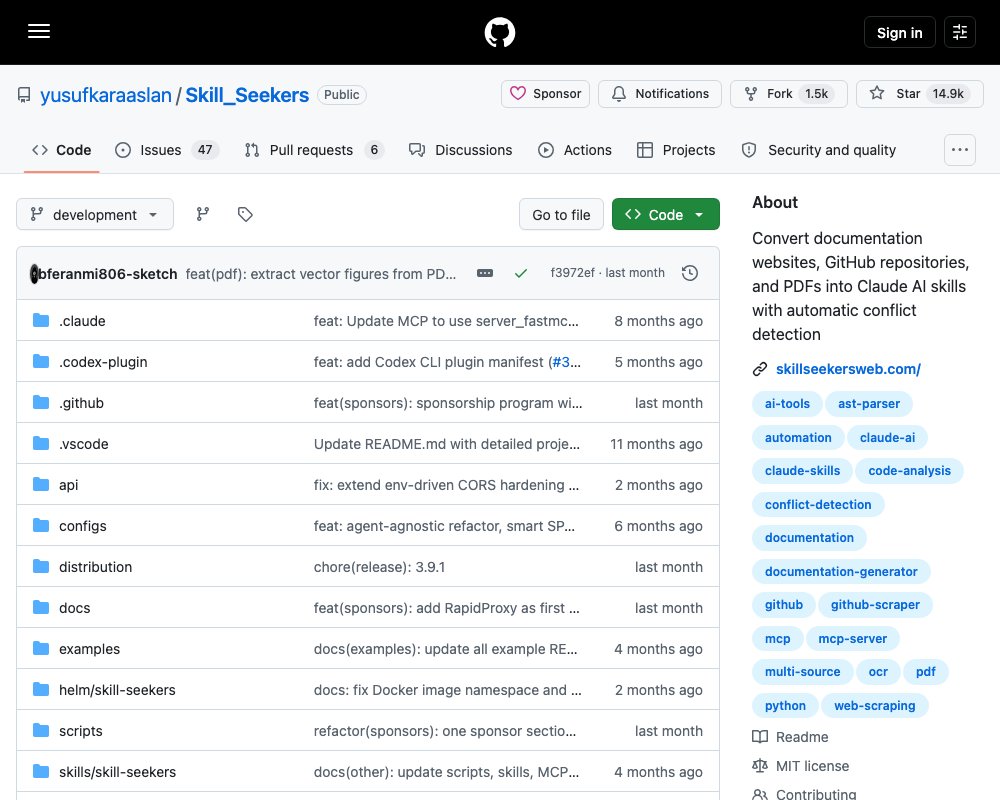The height and width of the screenshot is (800, 1000).
Task: Open commit hash f3972ef
Action: tap(572, 273)
